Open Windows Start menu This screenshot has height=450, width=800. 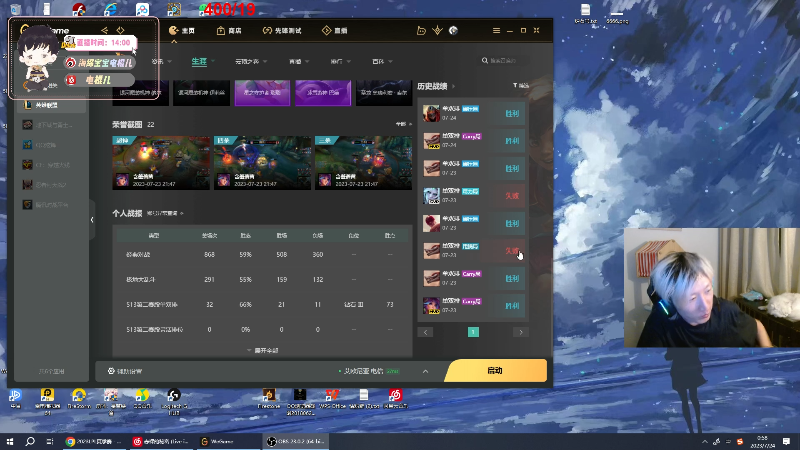click(x=10, y=441)
